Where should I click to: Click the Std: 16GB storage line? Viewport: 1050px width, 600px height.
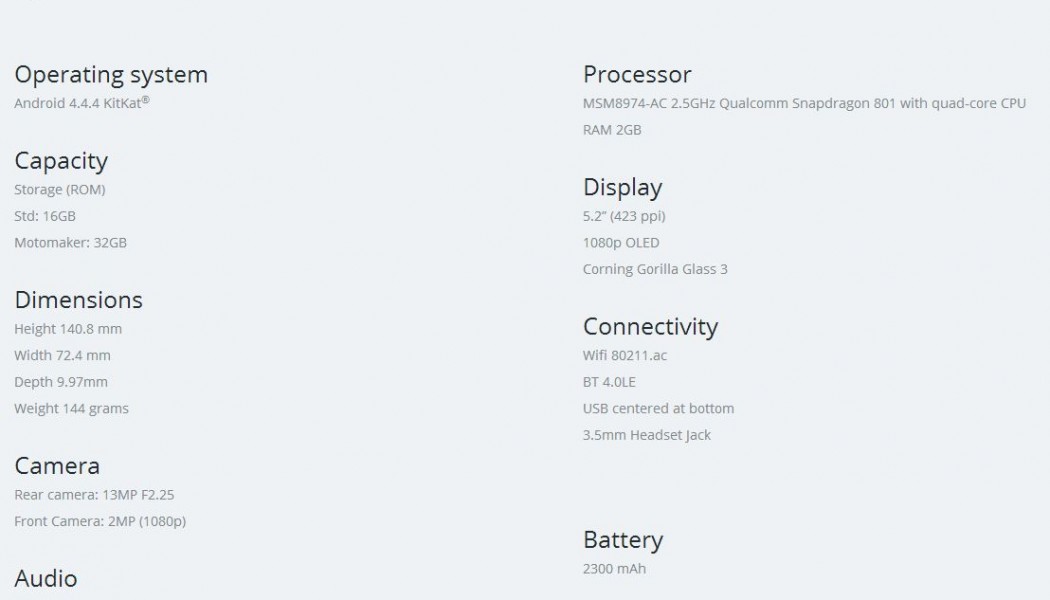(x=45, y=216)
